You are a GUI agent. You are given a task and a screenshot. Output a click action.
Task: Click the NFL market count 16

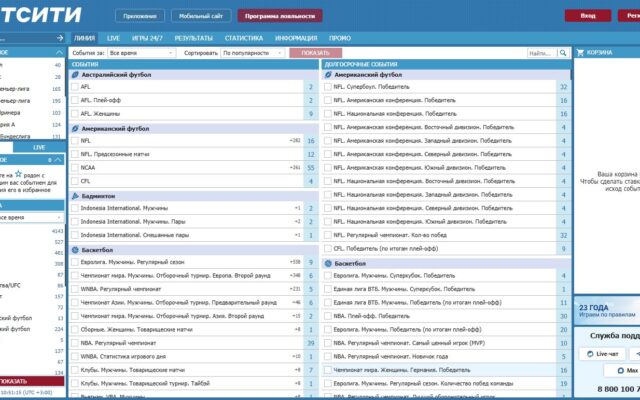(x=311, y=141)
